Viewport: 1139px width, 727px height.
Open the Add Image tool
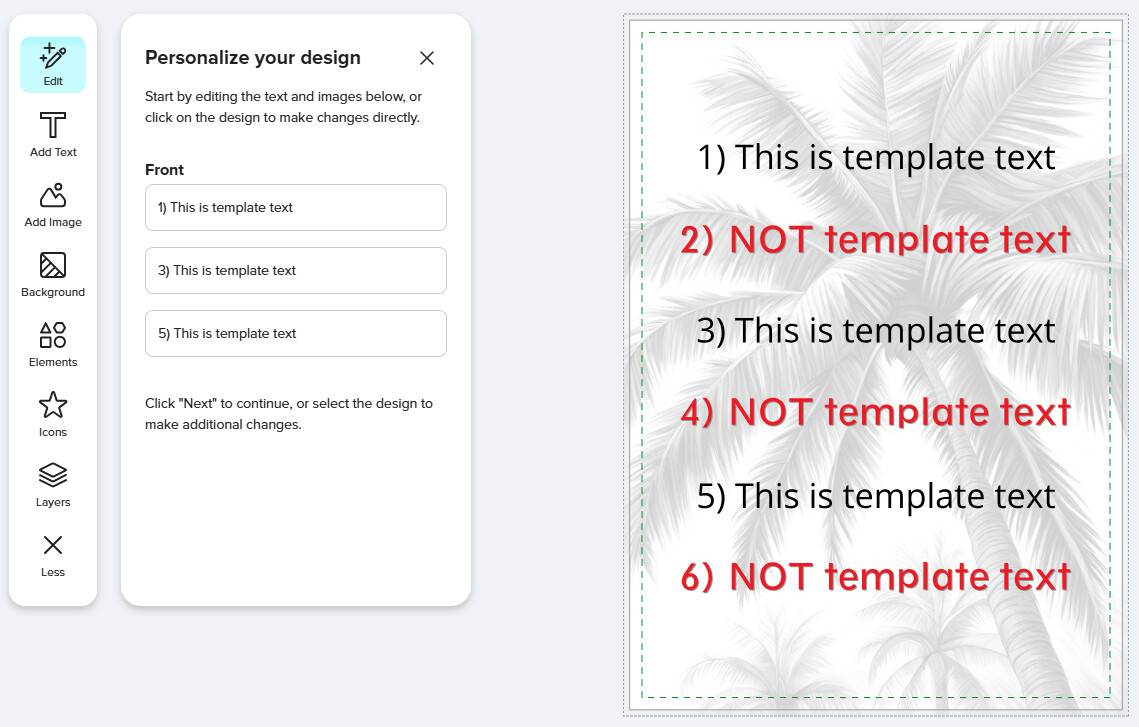(x=53, y=205)
